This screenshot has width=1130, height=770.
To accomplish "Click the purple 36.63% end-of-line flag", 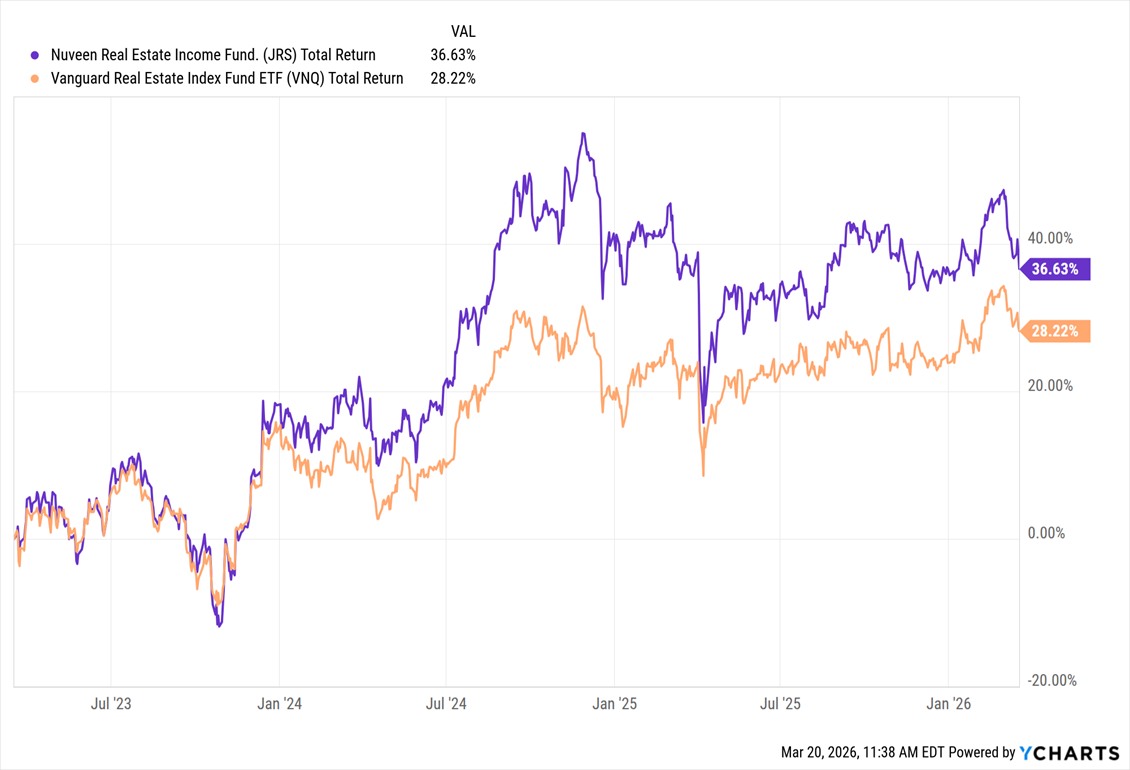I will [1058, 269].
